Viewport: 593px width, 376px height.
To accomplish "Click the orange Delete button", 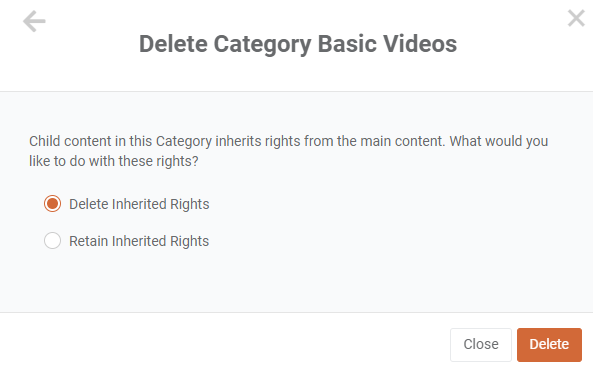I will pos(549,345).
